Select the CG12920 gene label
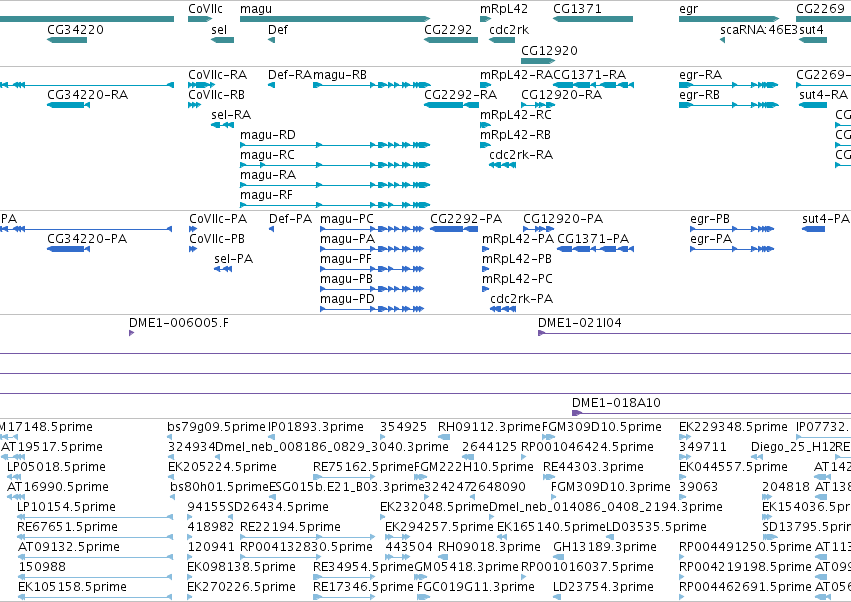 point(549,50)
